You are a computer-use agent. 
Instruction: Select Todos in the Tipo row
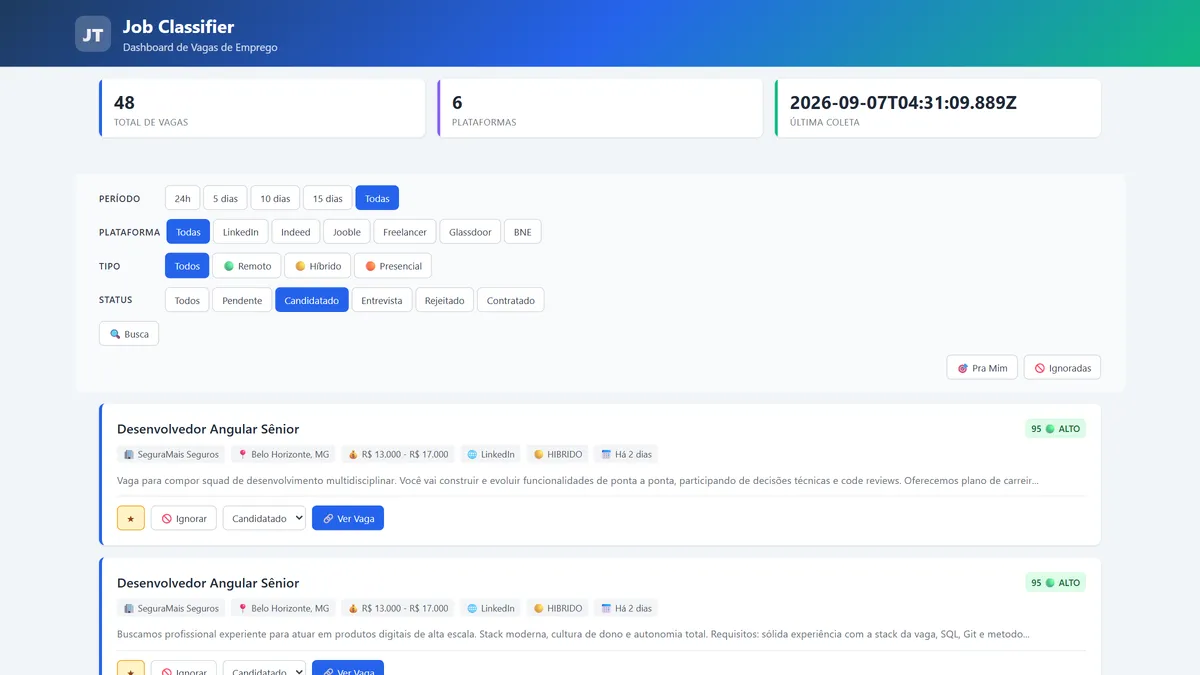pyautogui.click(x=187, y=266)
